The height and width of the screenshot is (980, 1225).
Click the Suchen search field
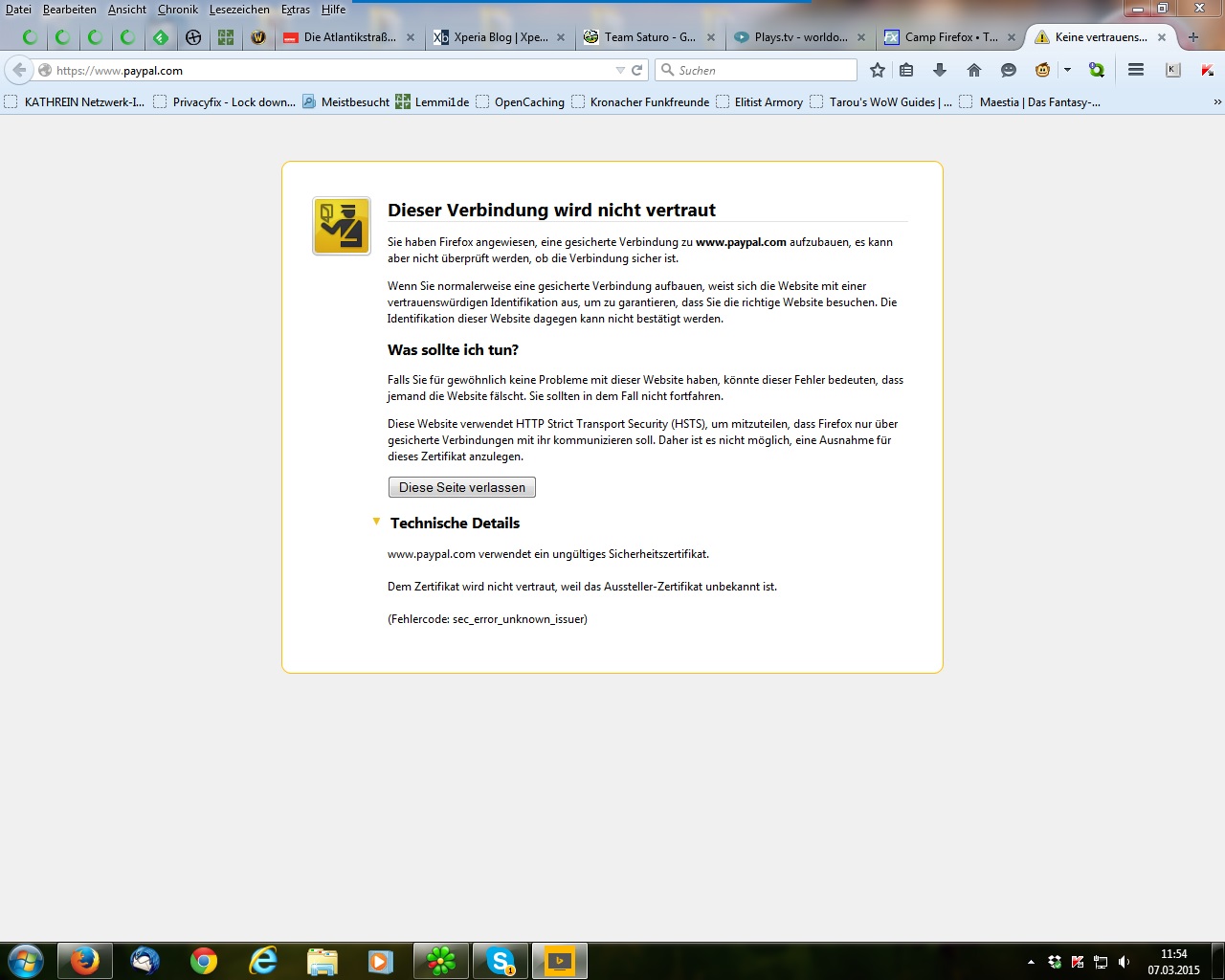[756, 70]
